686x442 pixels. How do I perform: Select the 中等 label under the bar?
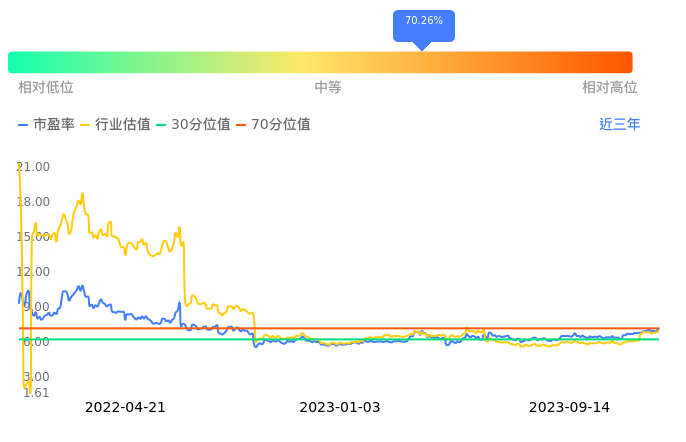click(328, 88)
